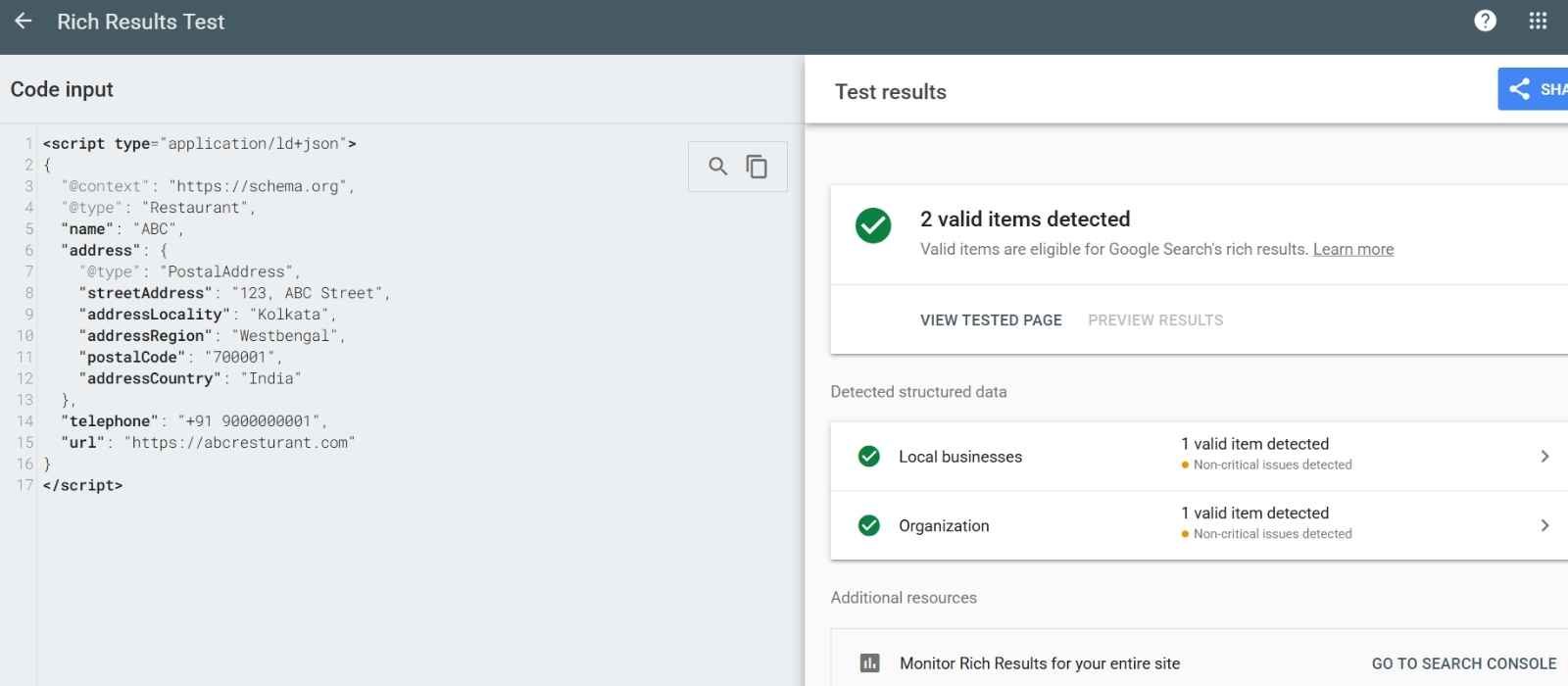
Task: Click the Test results heading
Action: point(891,92)
